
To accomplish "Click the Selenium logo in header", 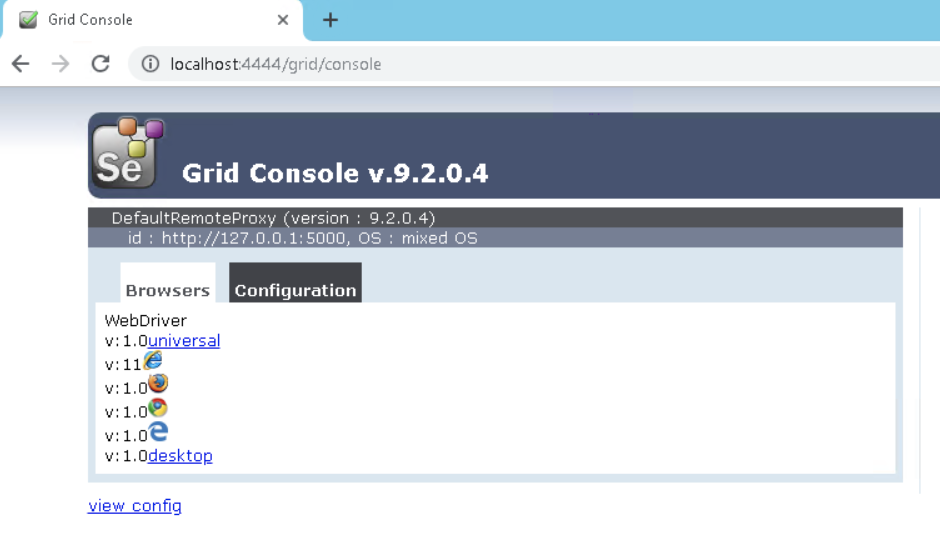I will click(128, 153).
